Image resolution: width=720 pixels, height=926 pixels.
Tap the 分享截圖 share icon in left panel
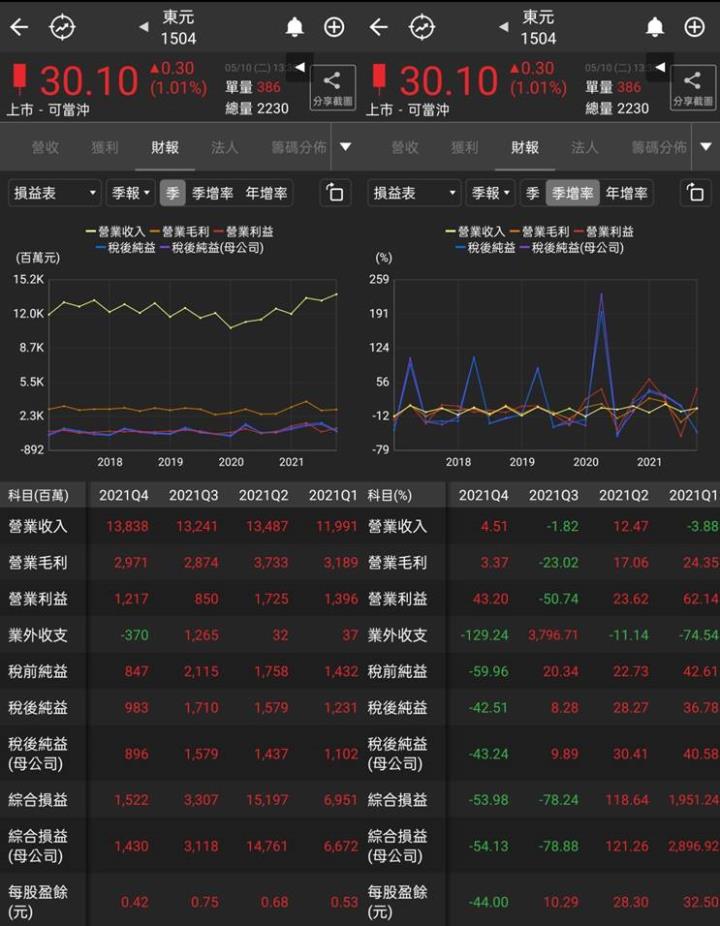click(x=333, y=87)
